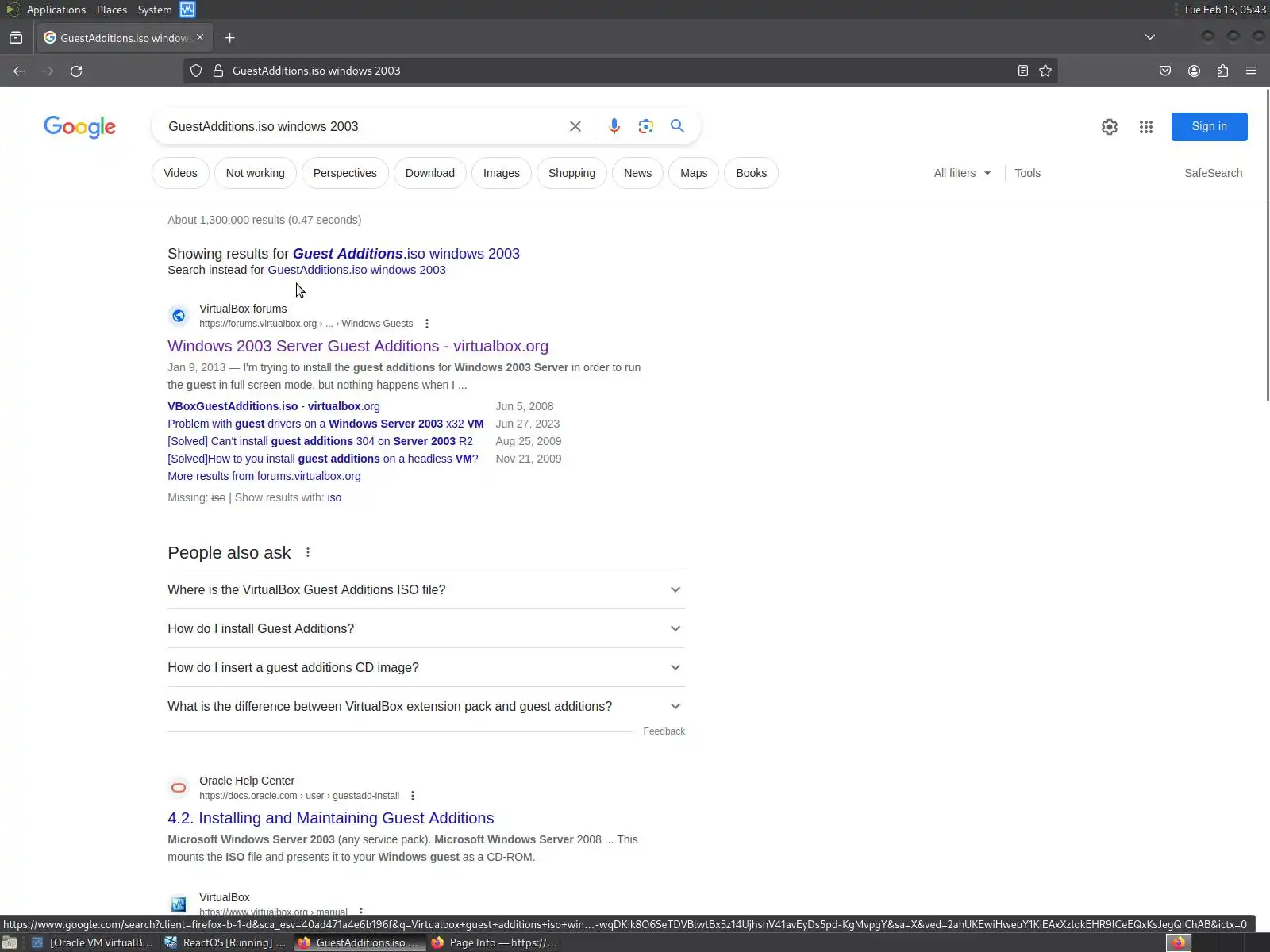Open three-dot menu for Oracle Help Center result
Screen dimensions: 1270x952
pyautogui.click(x=412, y=796)
